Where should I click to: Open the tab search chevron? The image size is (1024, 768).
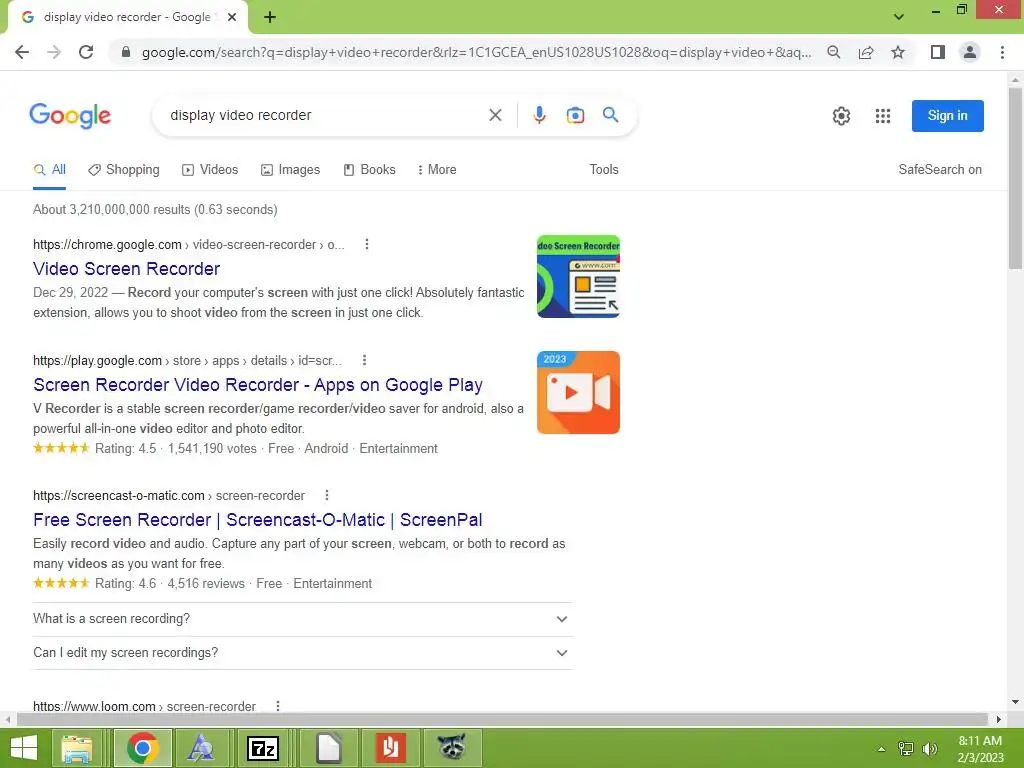click(x=899, y=17)
